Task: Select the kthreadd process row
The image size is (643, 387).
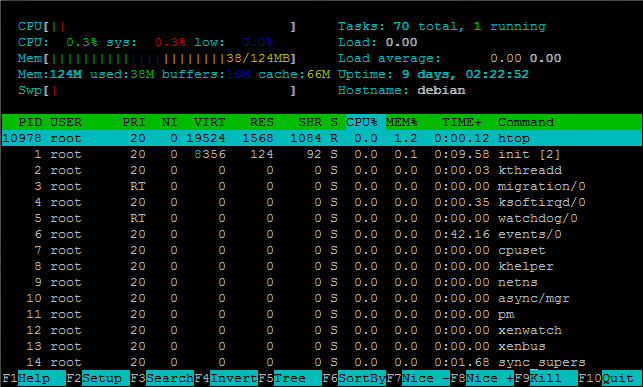Action: [x=322, y=170]
